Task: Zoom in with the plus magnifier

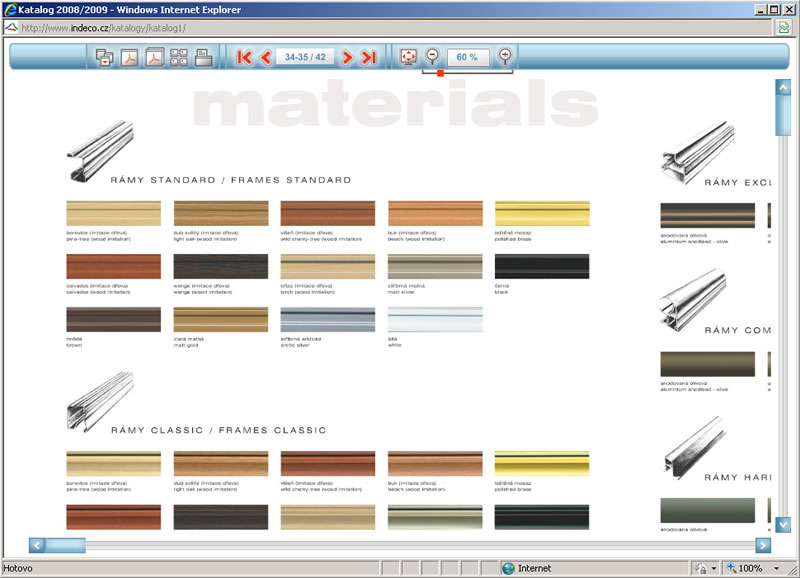Action: tap(505, 57)
